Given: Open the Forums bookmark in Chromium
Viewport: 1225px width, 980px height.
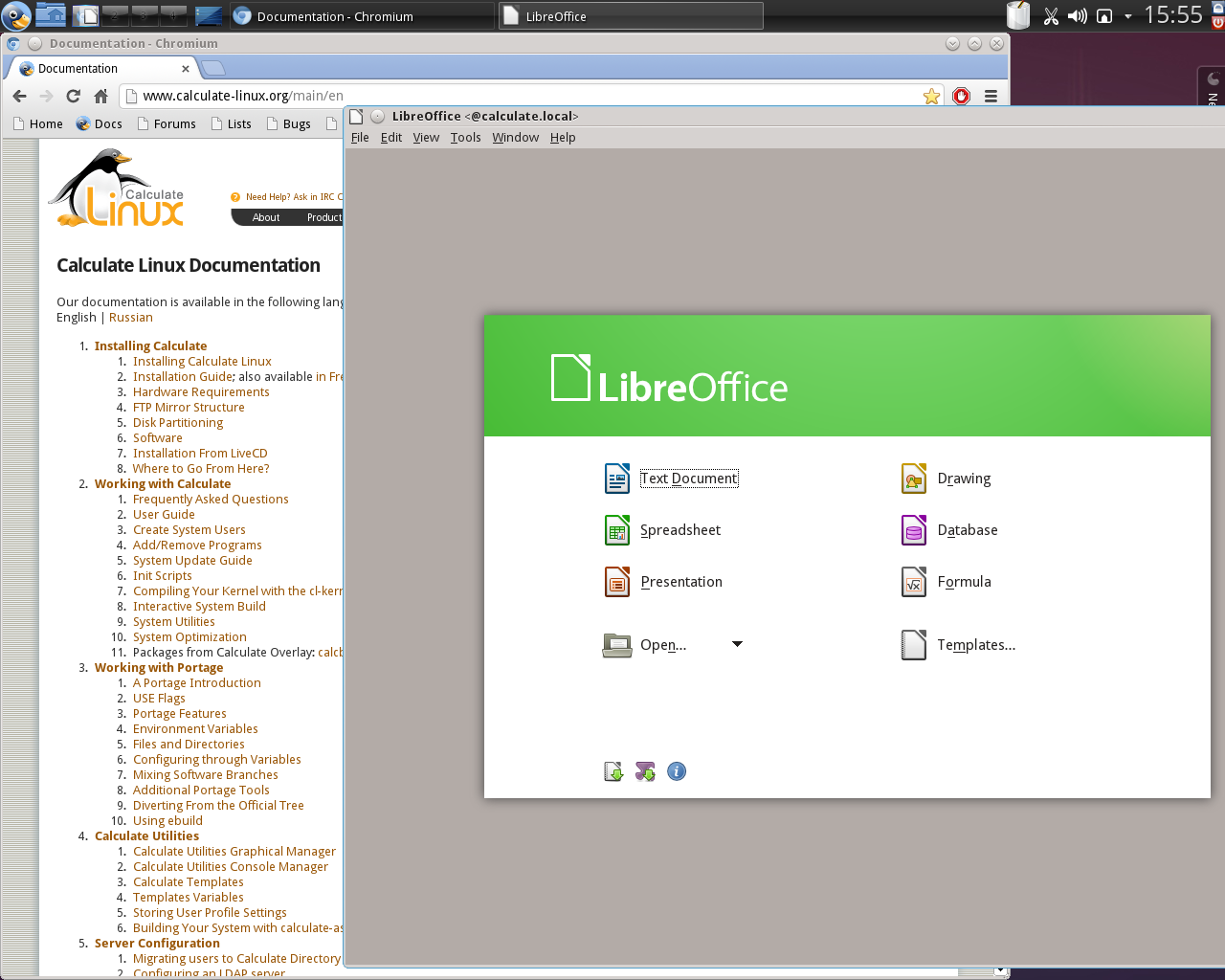Looking at the screenshot, I should click(x=167, y=124).
